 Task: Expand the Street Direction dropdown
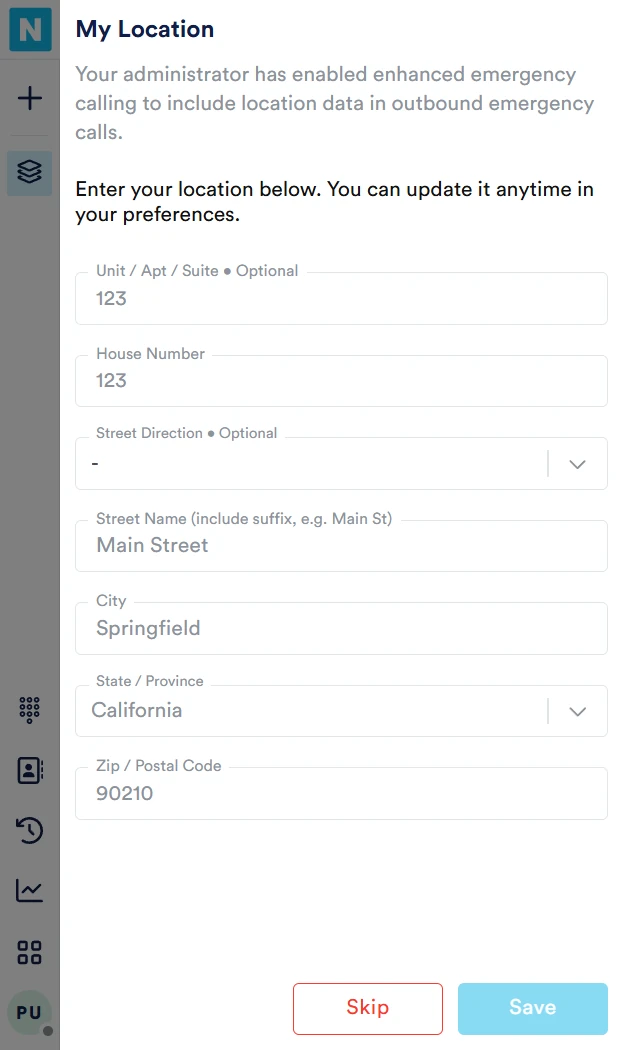(x=310, y=464)
